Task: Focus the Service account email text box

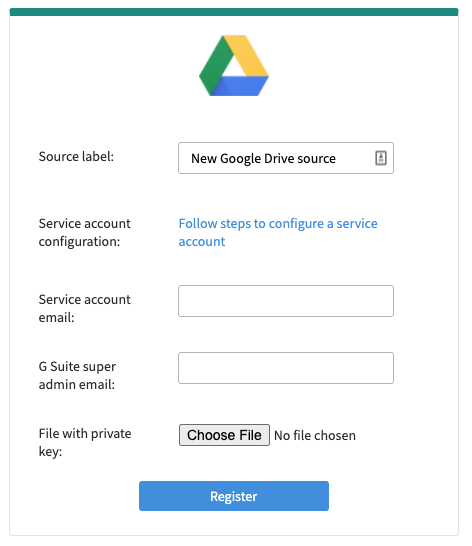Action: (x=286, y=301)
